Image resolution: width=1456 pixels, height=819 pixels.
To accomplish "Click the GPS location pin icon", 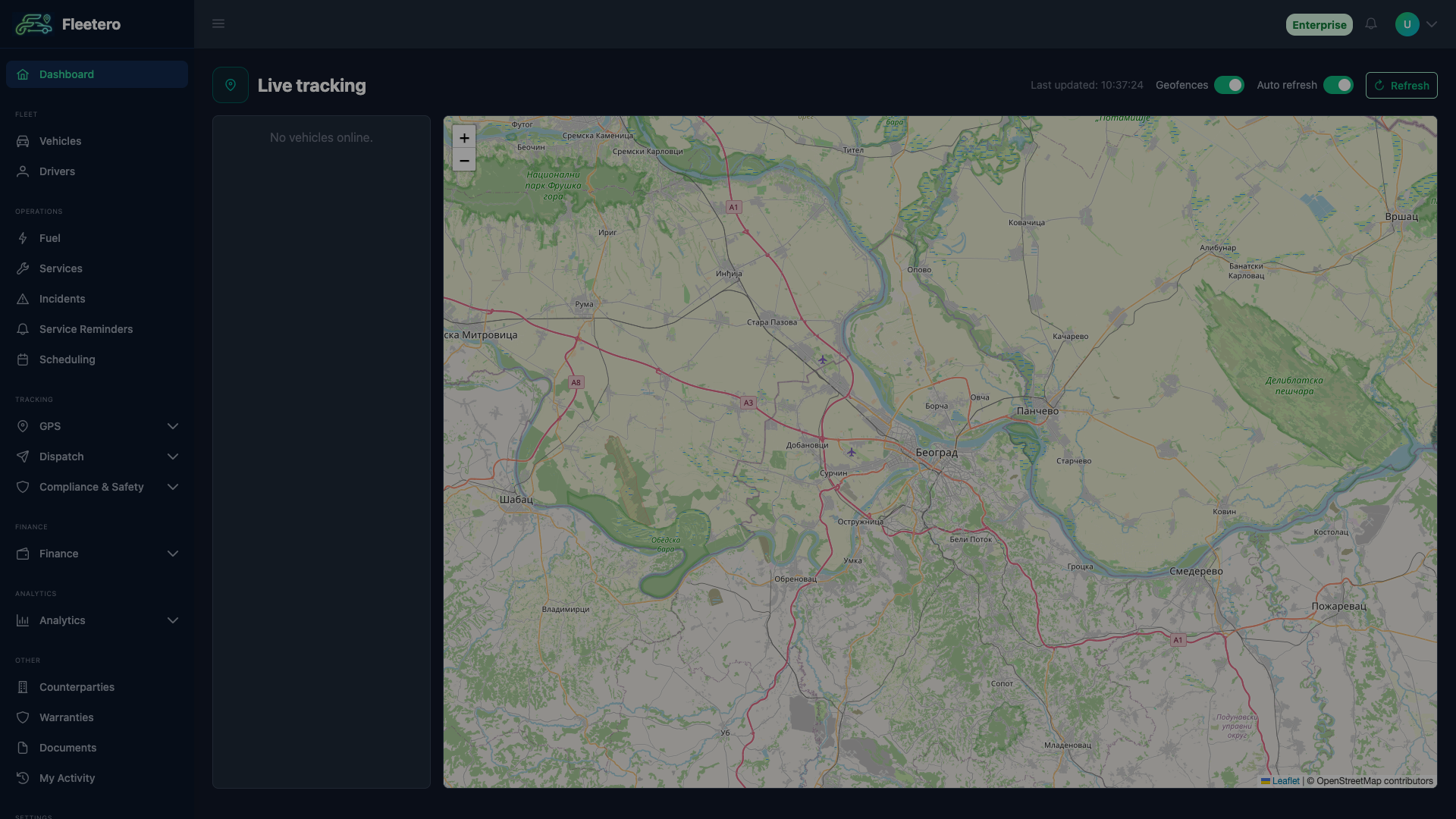I will (x=23, y=426).
